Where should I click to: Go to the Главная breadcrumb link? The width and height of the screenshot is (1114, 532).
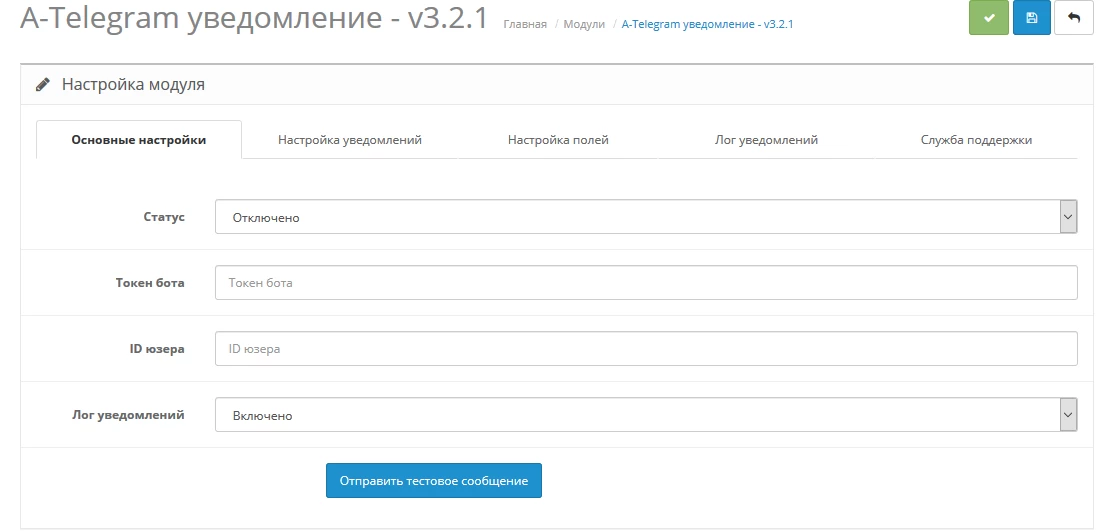click(x=525, y=24)
